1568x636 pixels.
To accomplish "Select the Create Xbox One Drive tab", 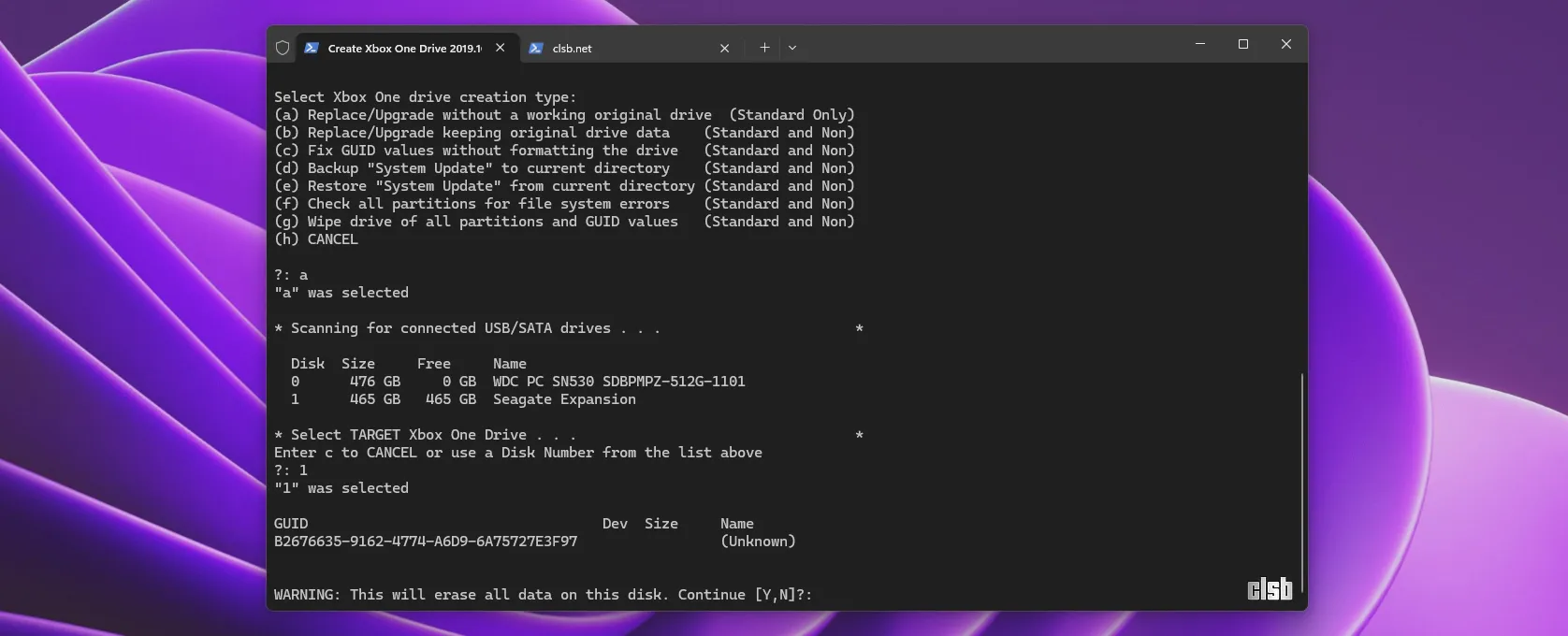I will pos(404,48).
